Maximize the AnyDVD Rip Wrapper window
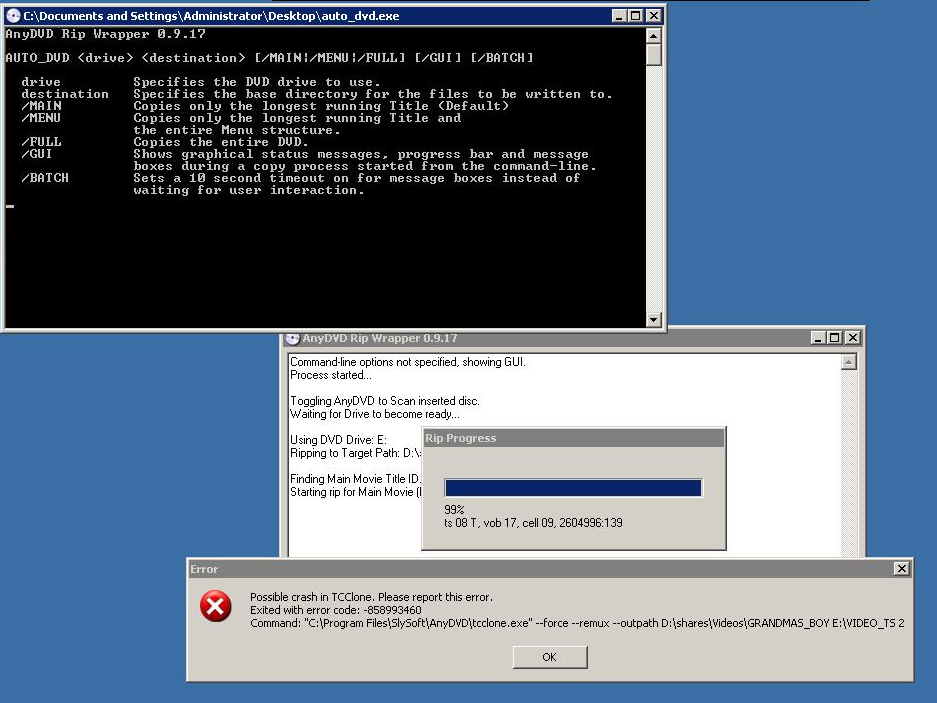Screen dimensions: 937x703 [x=835, y=338]
